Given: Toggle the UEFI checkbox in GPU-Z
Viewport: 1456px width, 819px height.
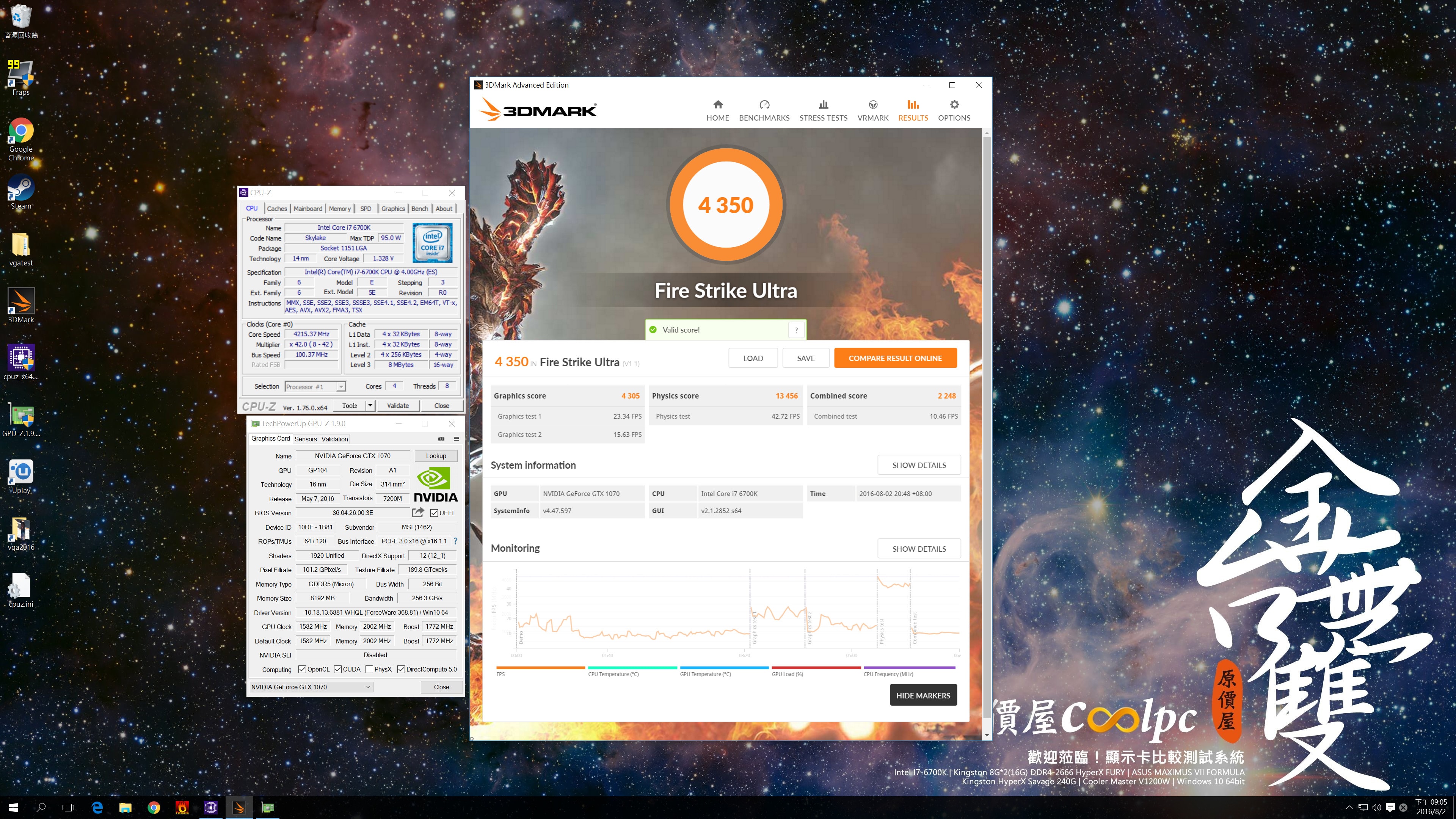Looking at the screenshot, I should click(x=434, y=513).
